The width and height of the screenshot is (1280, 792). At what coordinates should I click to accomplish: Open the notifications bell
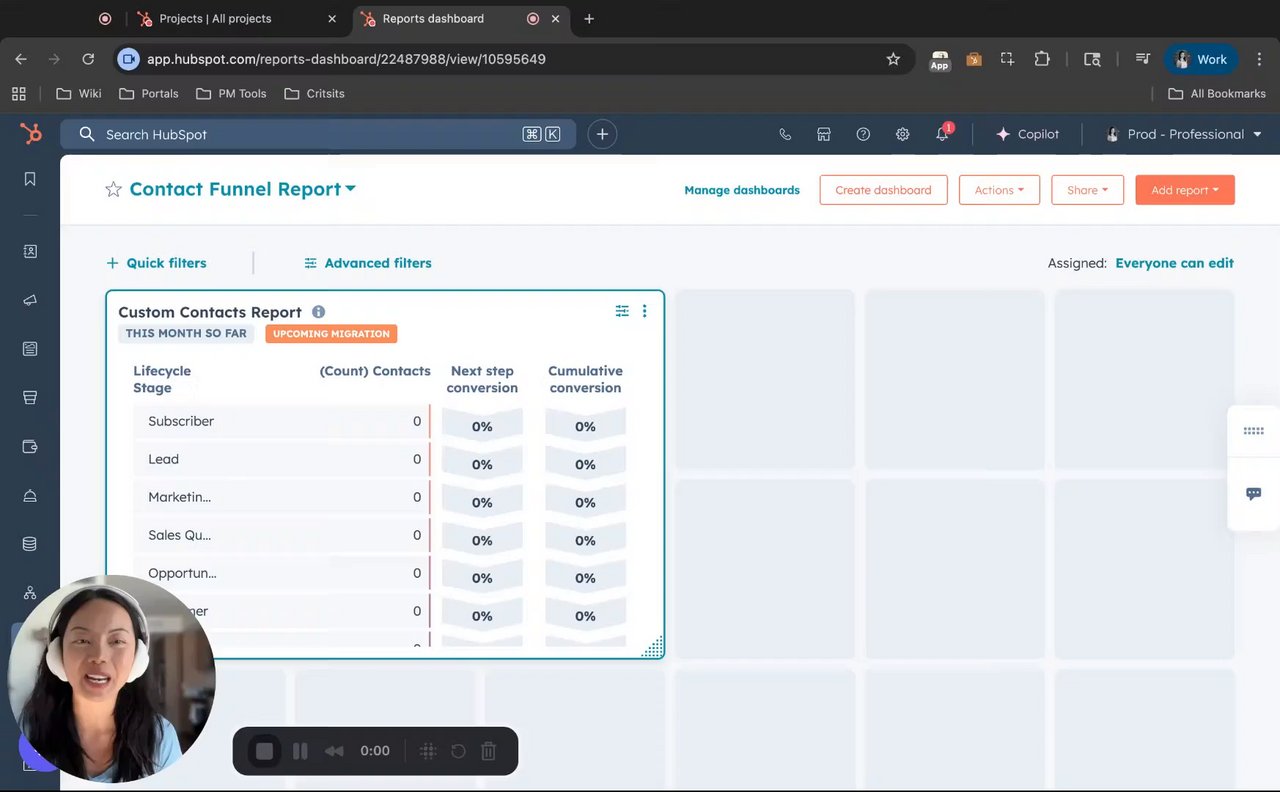pos(942,134)
